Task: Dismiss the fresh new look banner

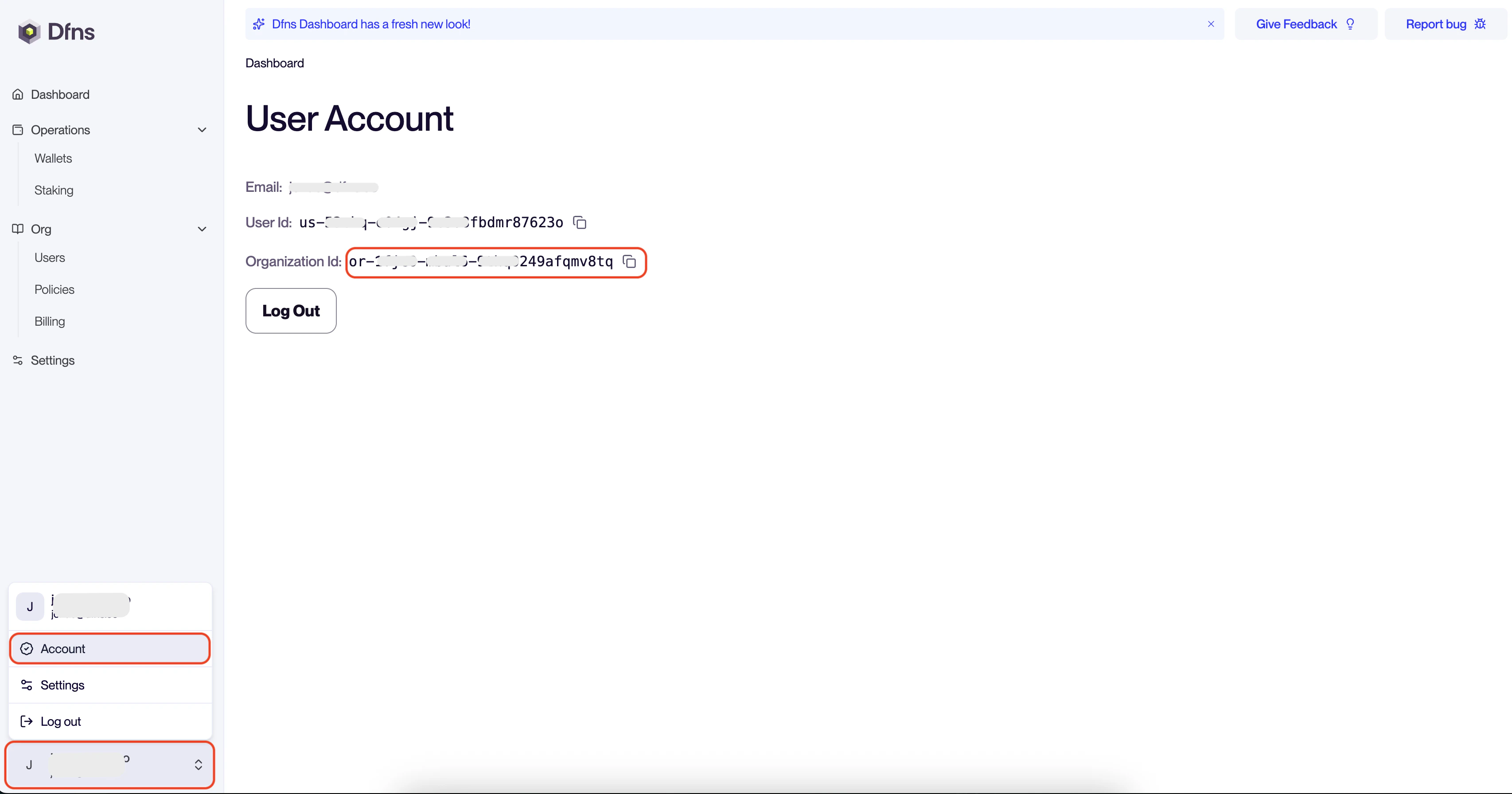Action: coord(1211,24)
